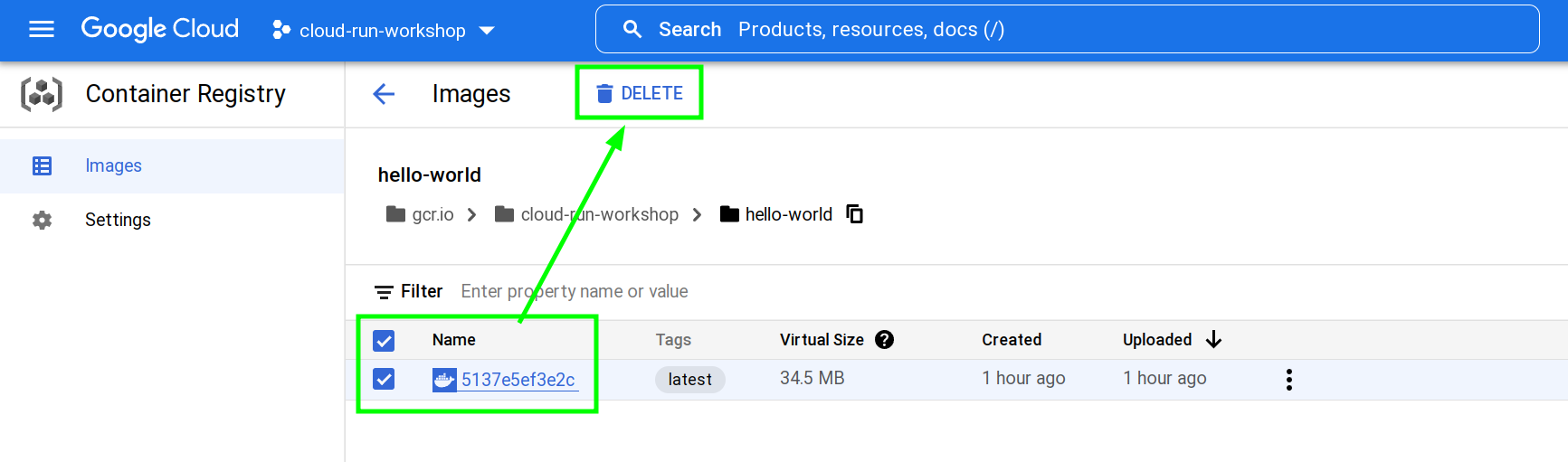This screenshot has width=1568, height=462.
Task: Open the row's three-dot actions menu
Action: 1288,380
